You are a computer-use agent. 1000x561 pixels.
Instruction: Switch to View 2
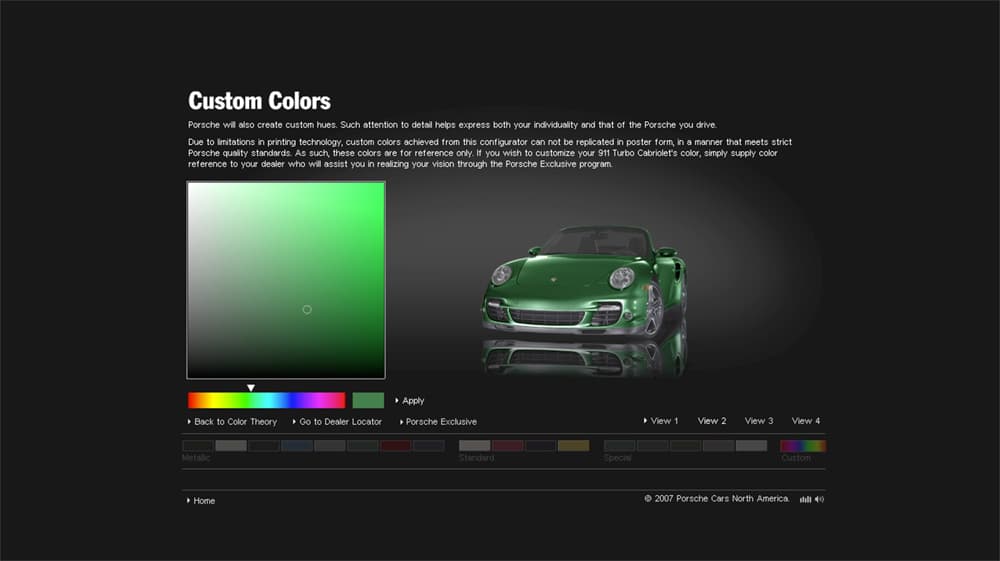(712, 421)
